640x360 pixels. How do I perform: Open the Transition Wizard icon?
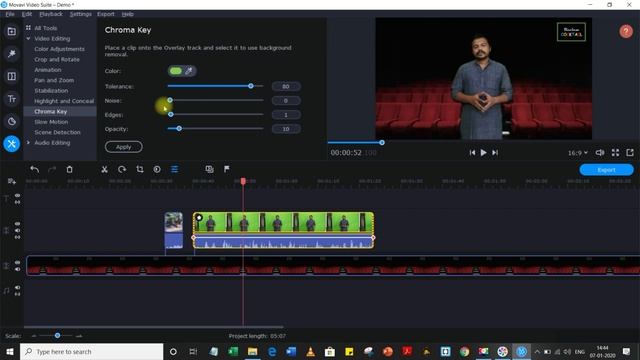(x=209, y=169)
